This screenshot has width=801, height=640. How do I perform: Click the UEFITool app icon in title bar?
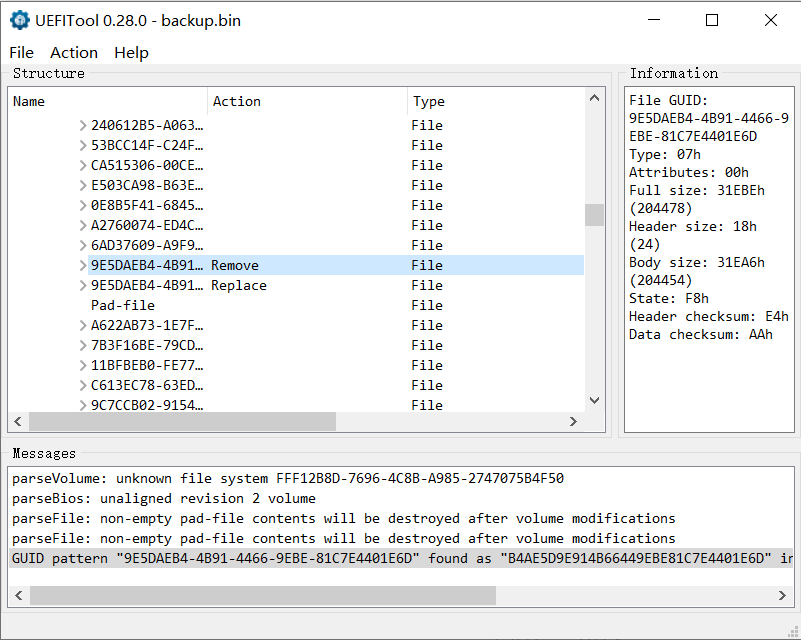point(19,20)
